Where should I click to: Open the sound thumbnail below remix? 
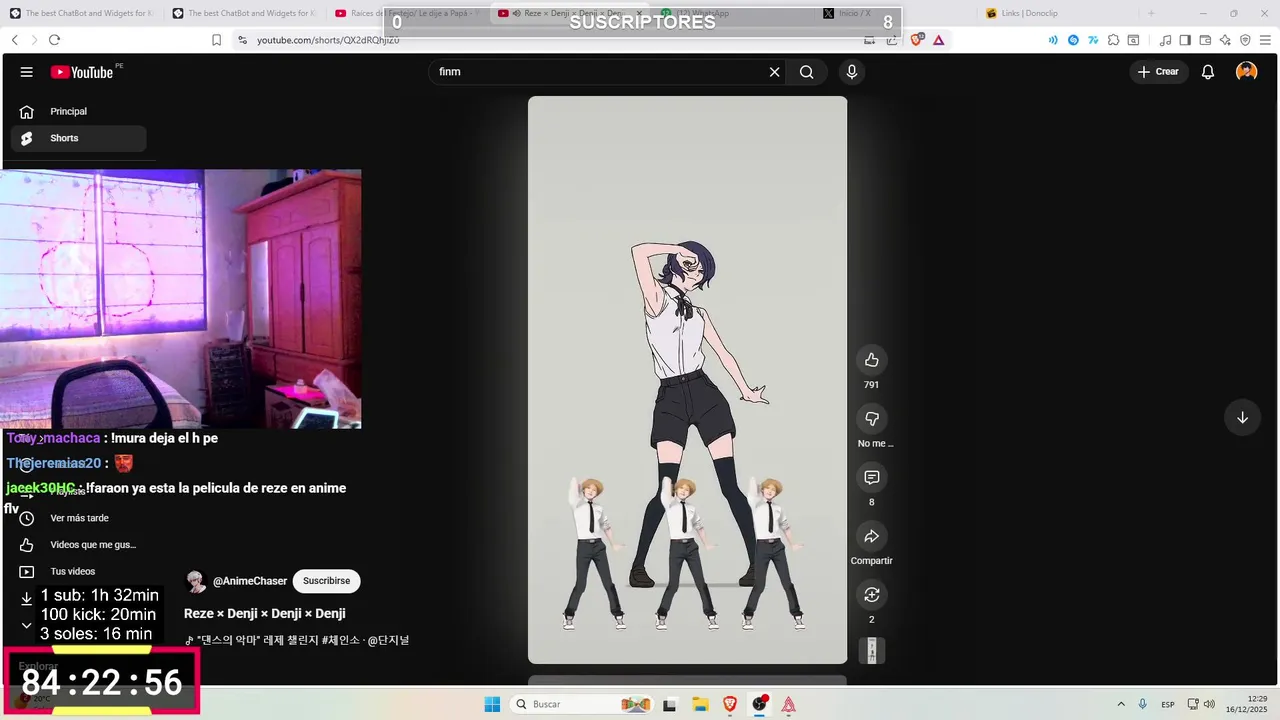[x=871, y=651]
